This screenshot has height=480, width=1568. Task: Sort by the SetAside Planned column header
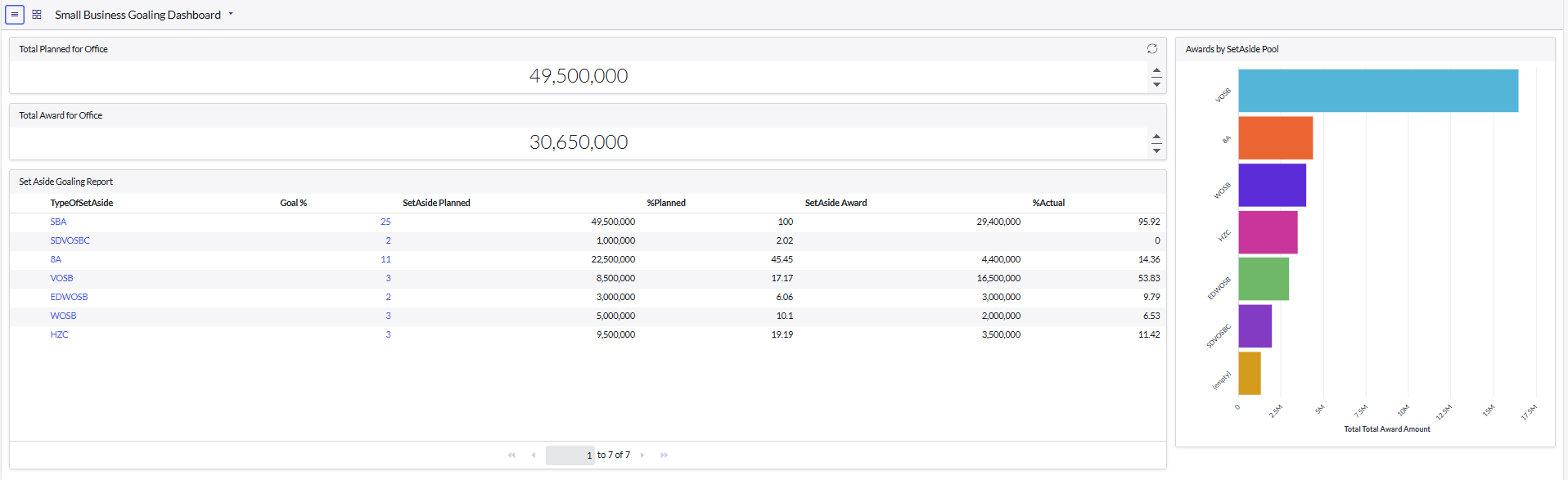tap(436, 203)
